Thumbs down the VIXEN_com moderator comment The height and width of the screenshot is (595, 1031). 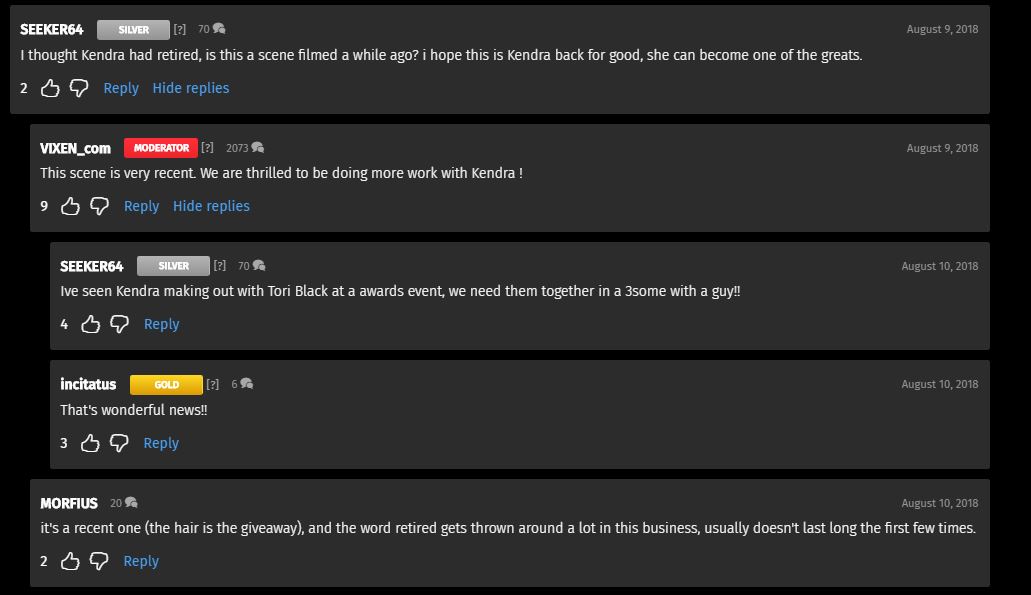coord(99,206)
